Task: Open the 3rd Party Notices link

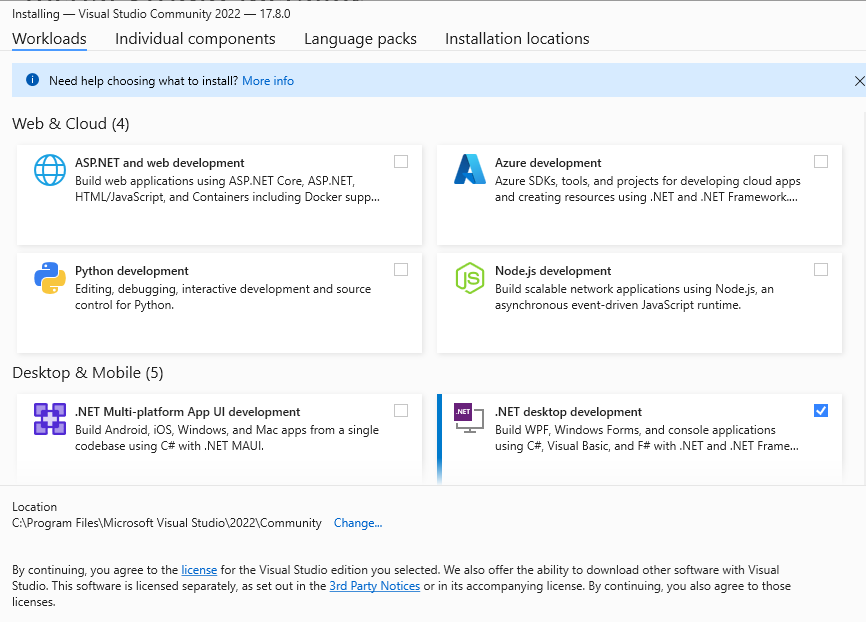Action: point(374,586)
